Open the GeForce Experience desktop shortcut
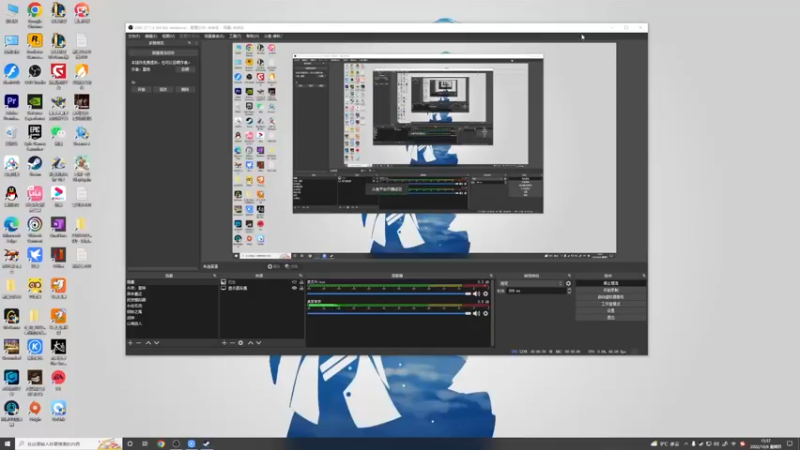The height and width of the screenshot is (450, 800). tap(35, 107)
